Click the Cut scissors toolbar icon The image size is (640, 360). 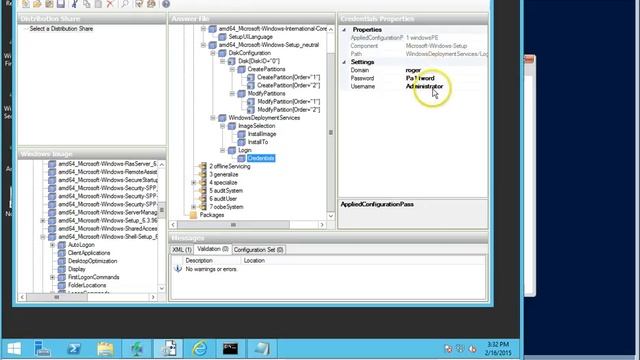75,4
